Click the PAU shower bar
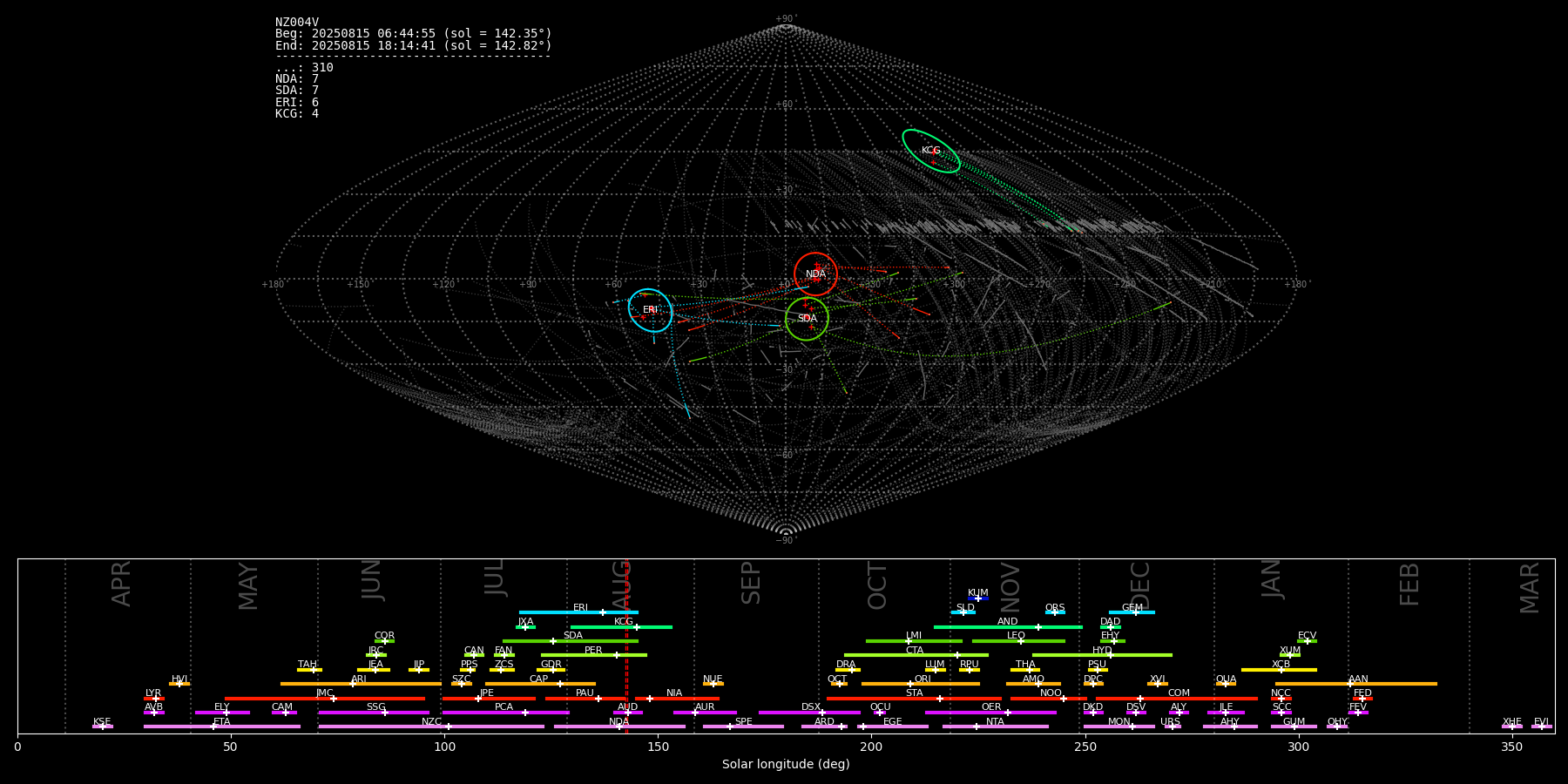Viewport: 1568px width, 784px height. [585, 699]
